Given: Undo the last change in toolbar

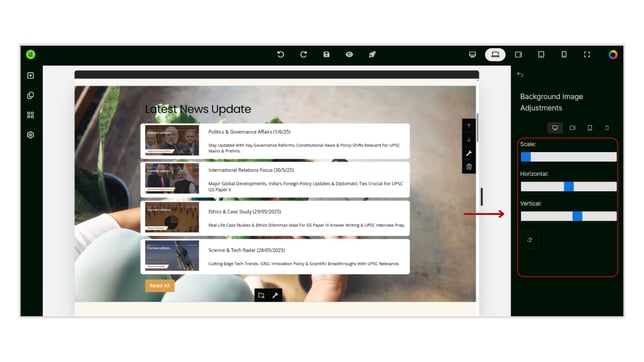Looking at the screenshot, I should pos(281,54).
